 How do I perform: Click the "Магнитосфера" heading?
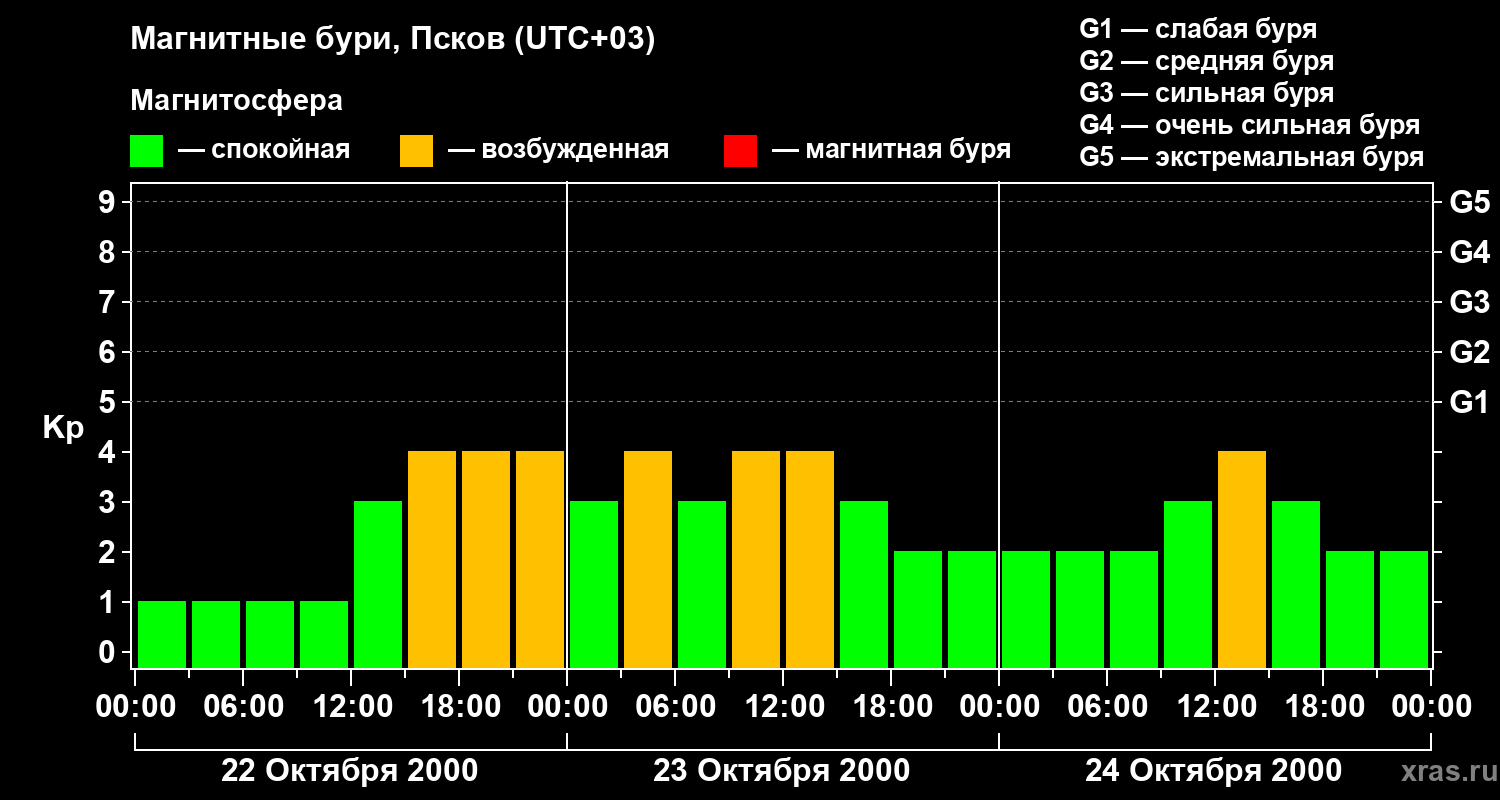point(236,101)
